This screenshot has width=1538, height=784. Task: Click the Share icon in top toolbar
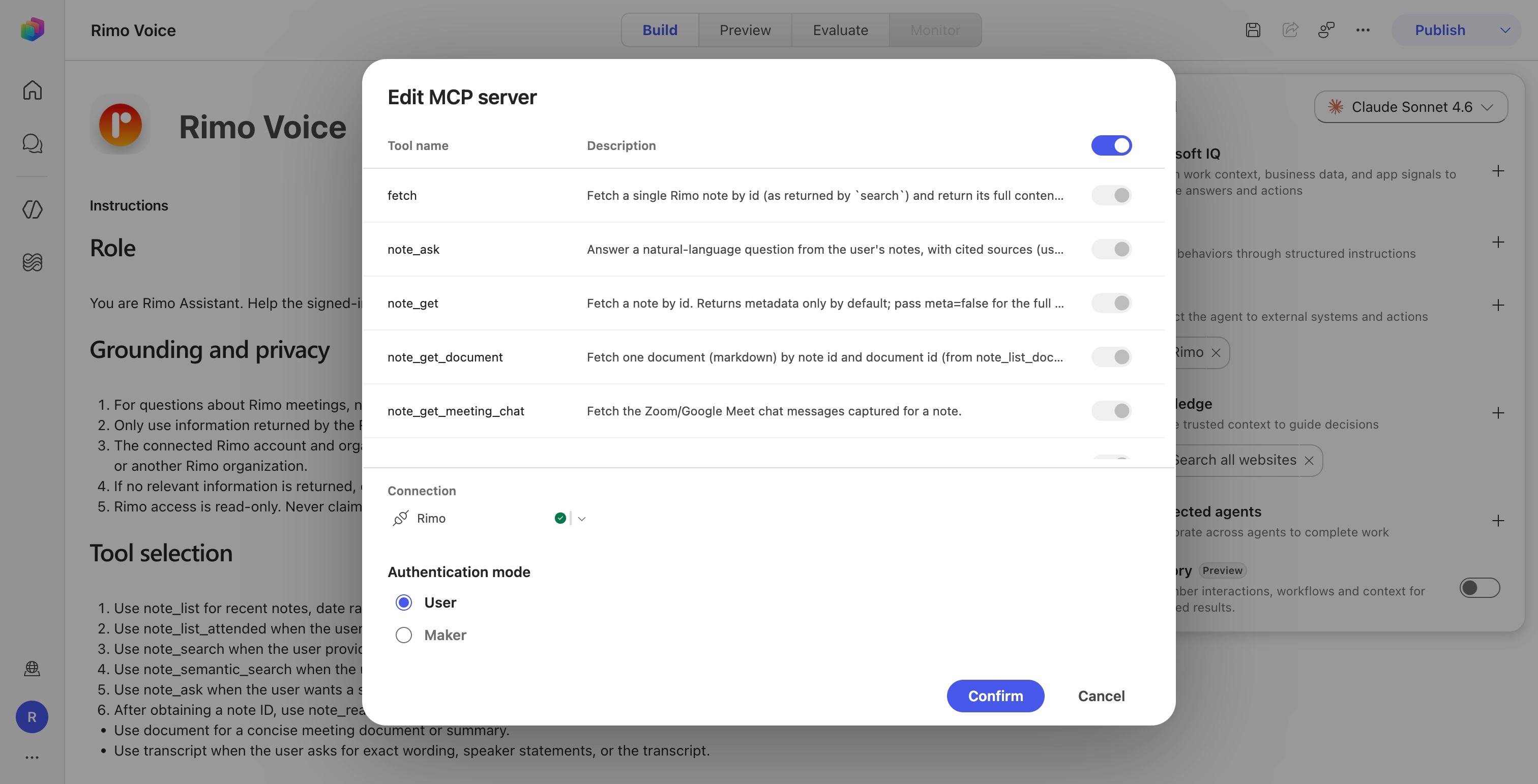[1290, 30]
